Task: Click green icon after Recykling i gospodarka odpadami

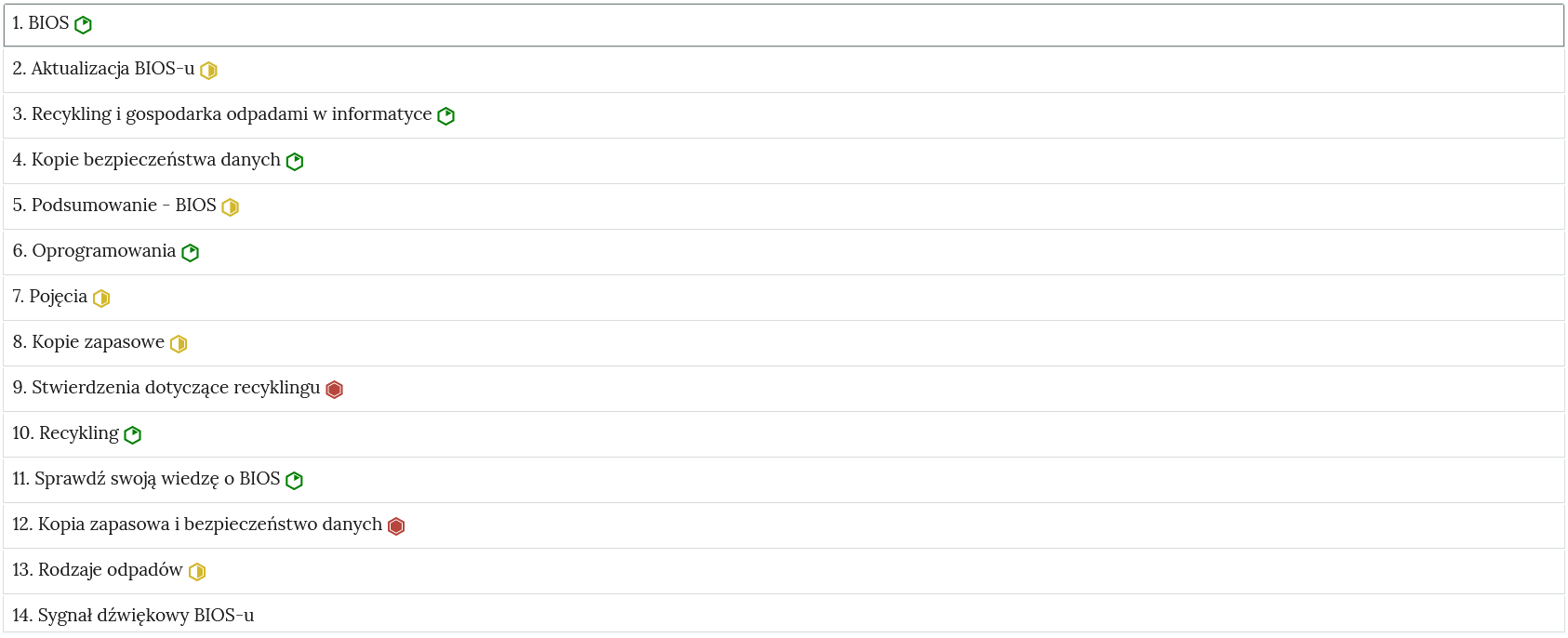Action: [x=445, y=116]
